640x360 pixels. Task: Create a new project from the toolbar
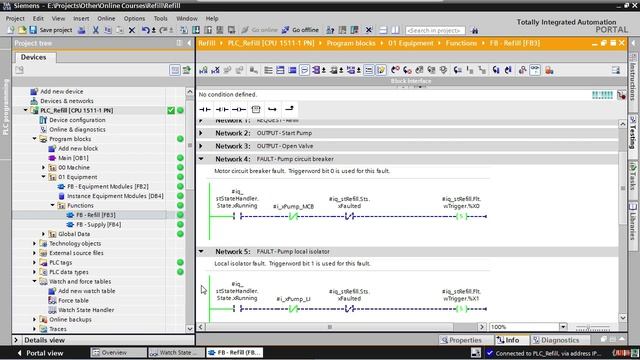coord(11,30)
